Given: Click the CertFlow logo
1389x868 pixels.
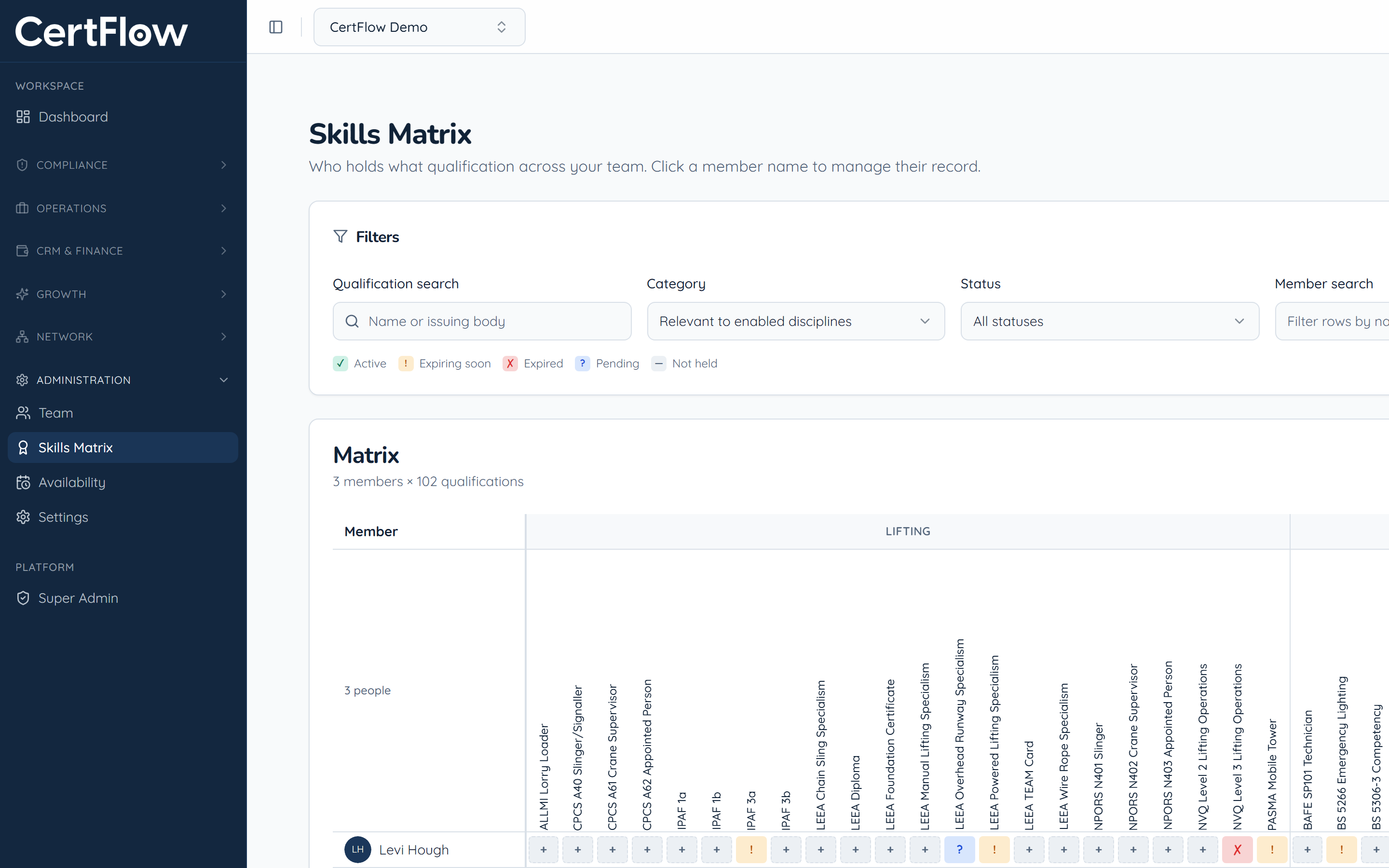Looking at the screenshot, I should pos(101,31).
